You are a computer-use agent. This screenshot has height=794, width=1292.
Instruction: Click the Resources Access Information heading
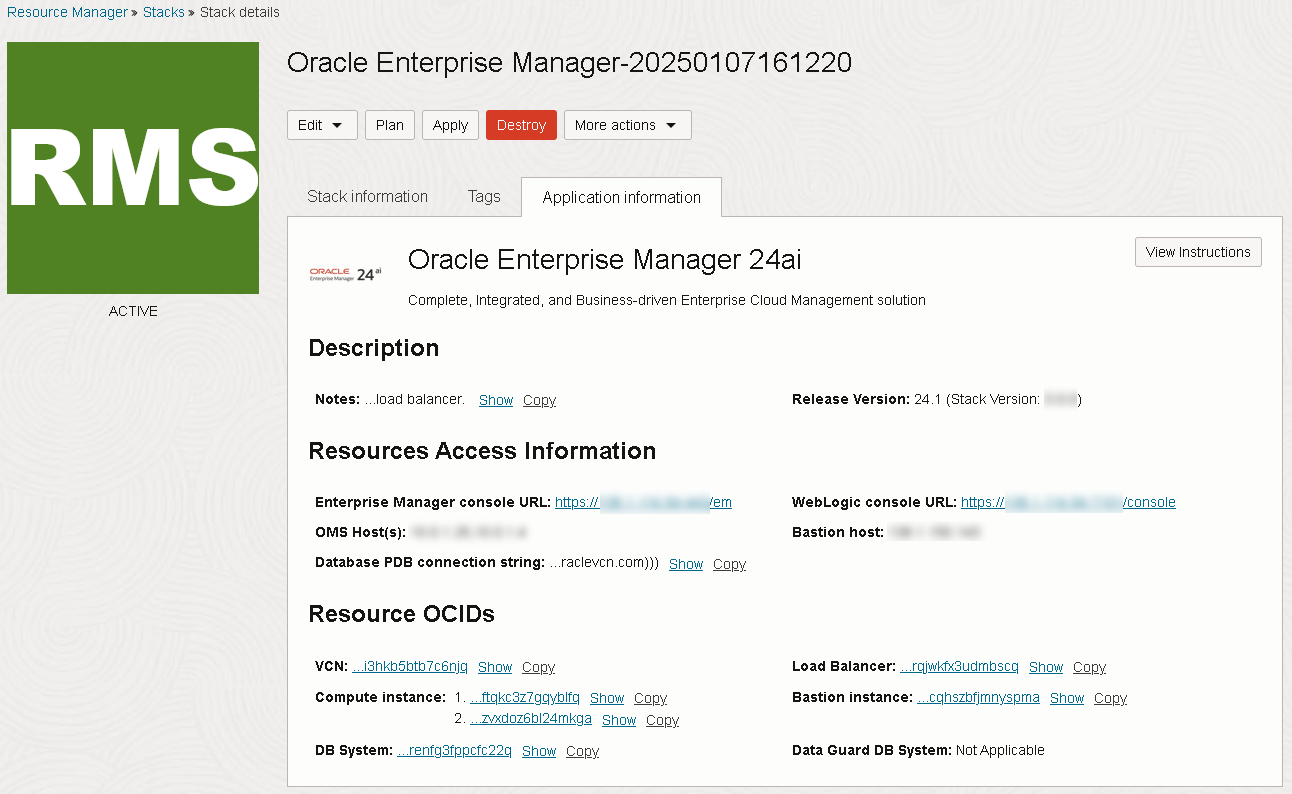[482, 451]
